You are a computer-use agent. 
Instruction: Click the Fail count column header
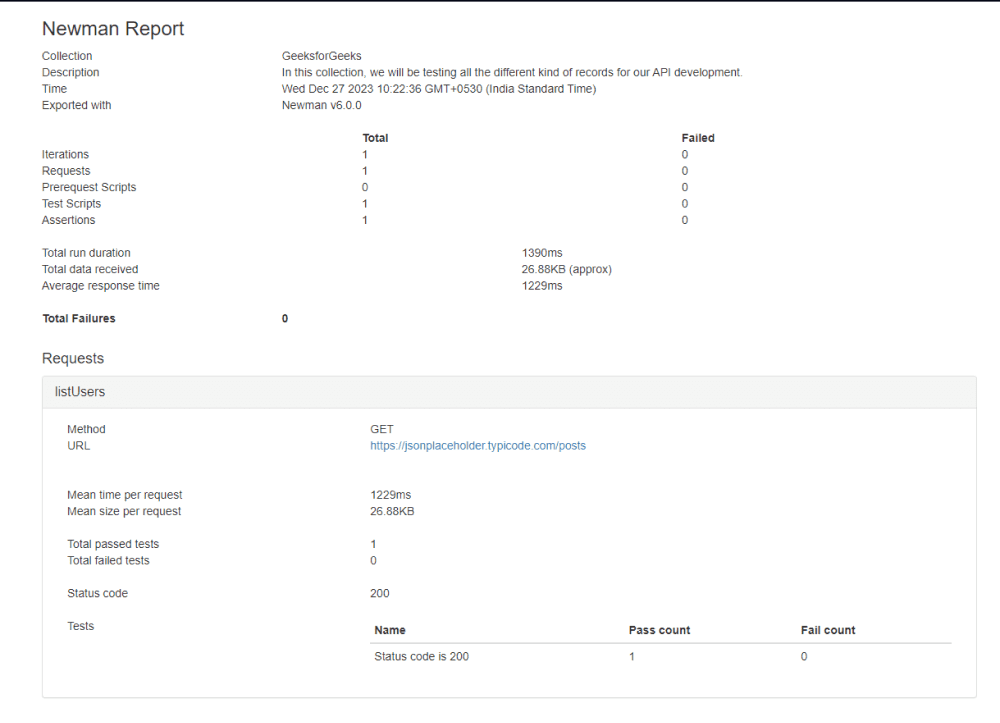tap(828, 631)
